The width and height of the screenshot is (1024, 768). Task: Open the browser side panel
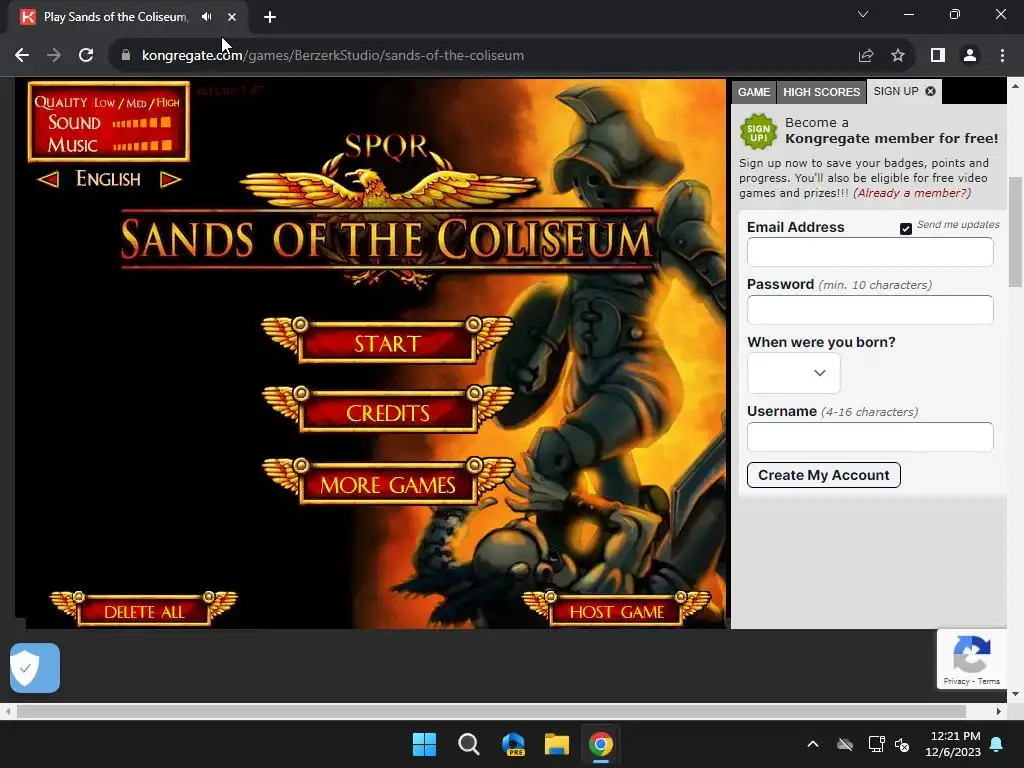(x=938, y=56)
